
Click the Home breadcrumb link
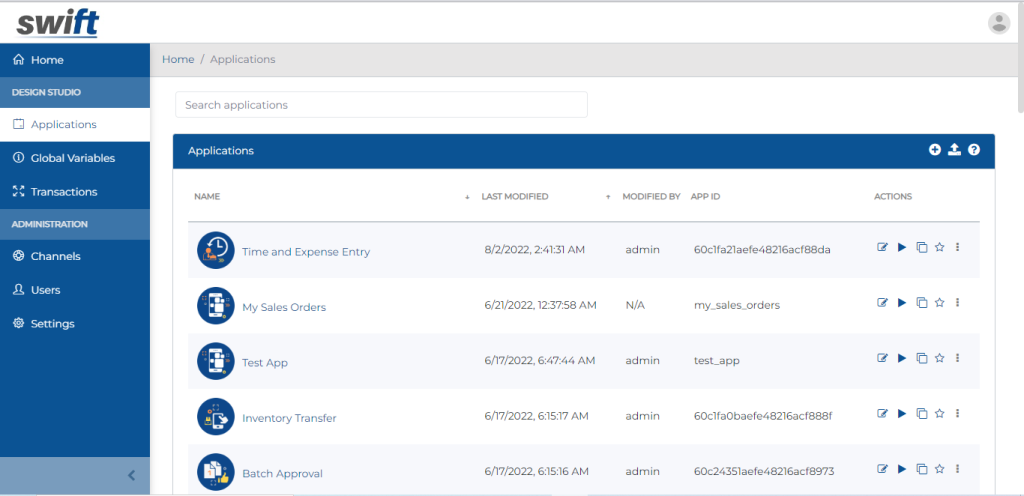(x=178, y=59)
